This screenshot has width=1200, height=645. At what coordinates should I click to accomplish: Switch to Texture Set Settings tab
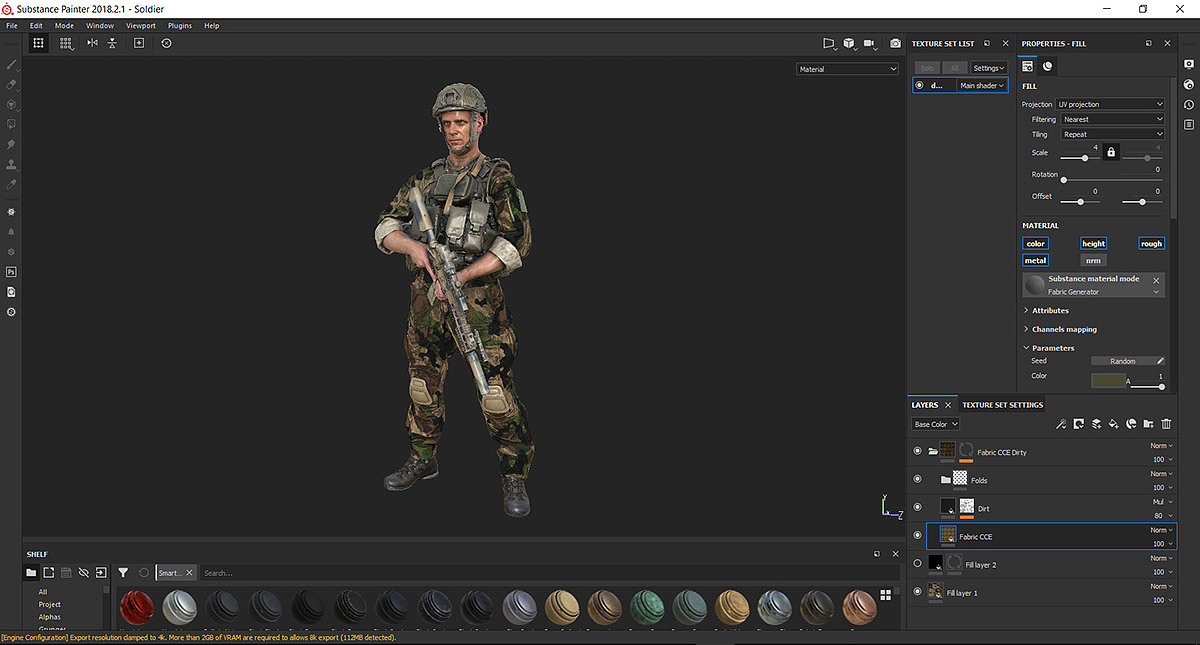click(1002, 405)
